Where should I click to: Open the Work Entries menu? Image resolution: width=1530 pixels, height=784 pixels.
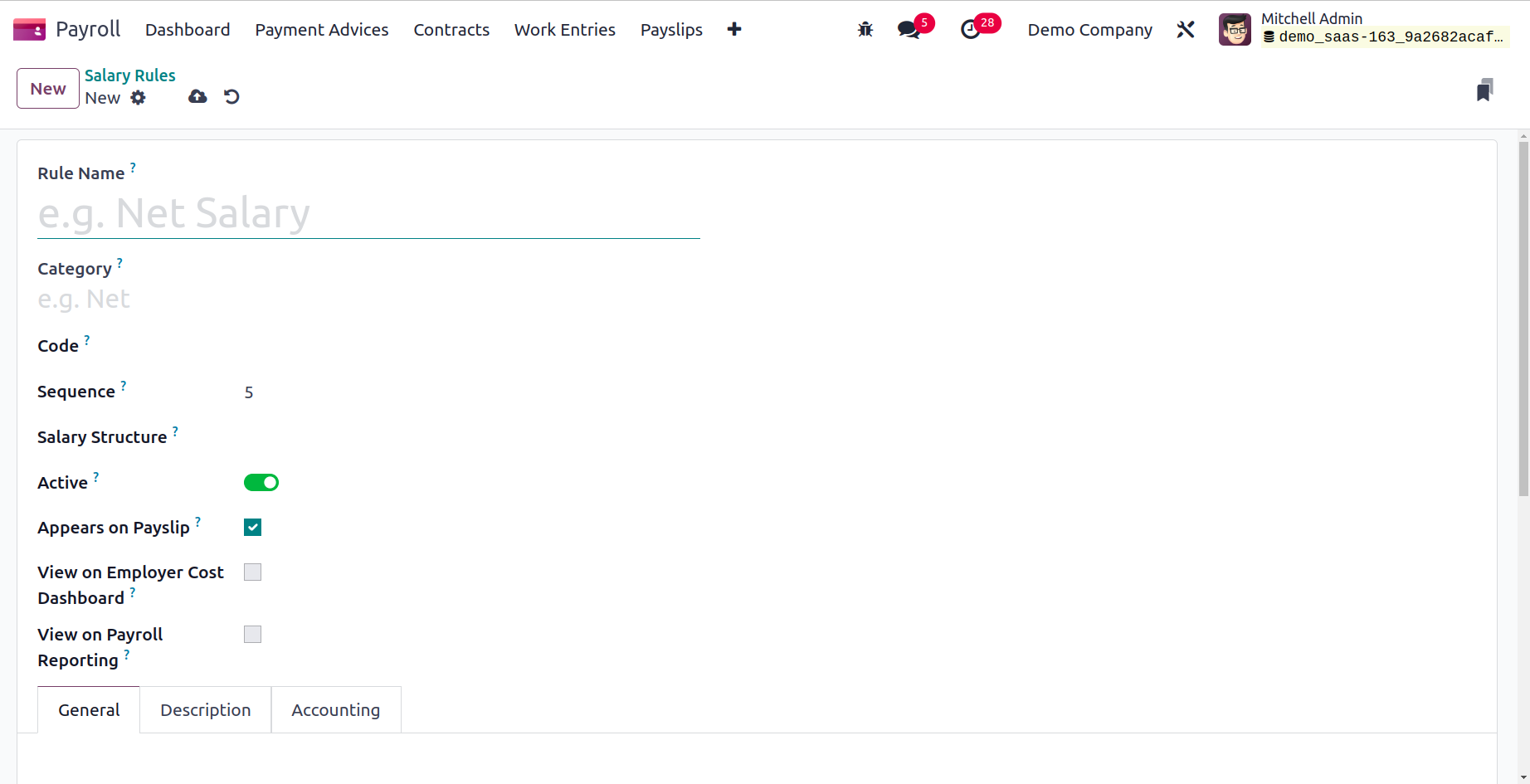point(565,30)
